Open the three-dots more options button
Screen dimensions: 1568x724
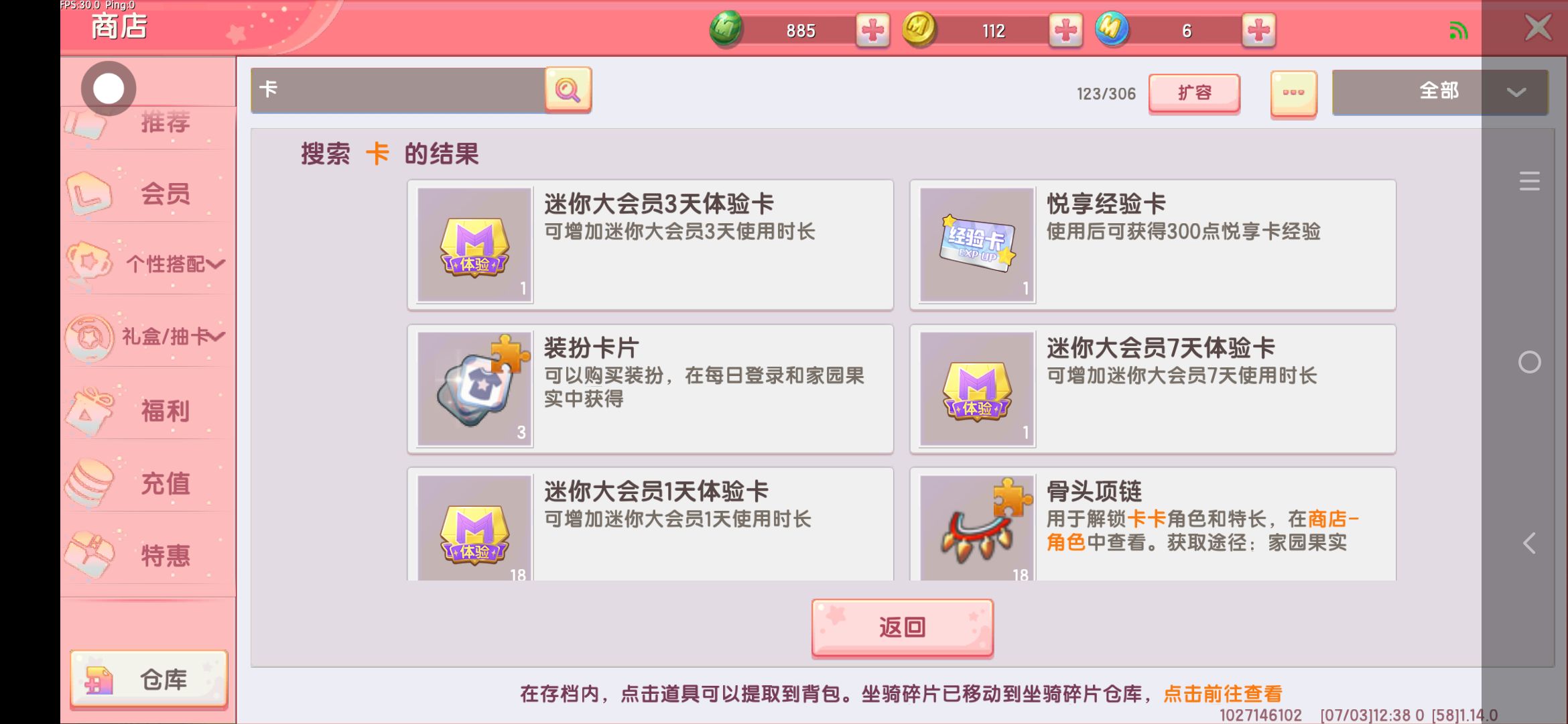click(1293, 93)
